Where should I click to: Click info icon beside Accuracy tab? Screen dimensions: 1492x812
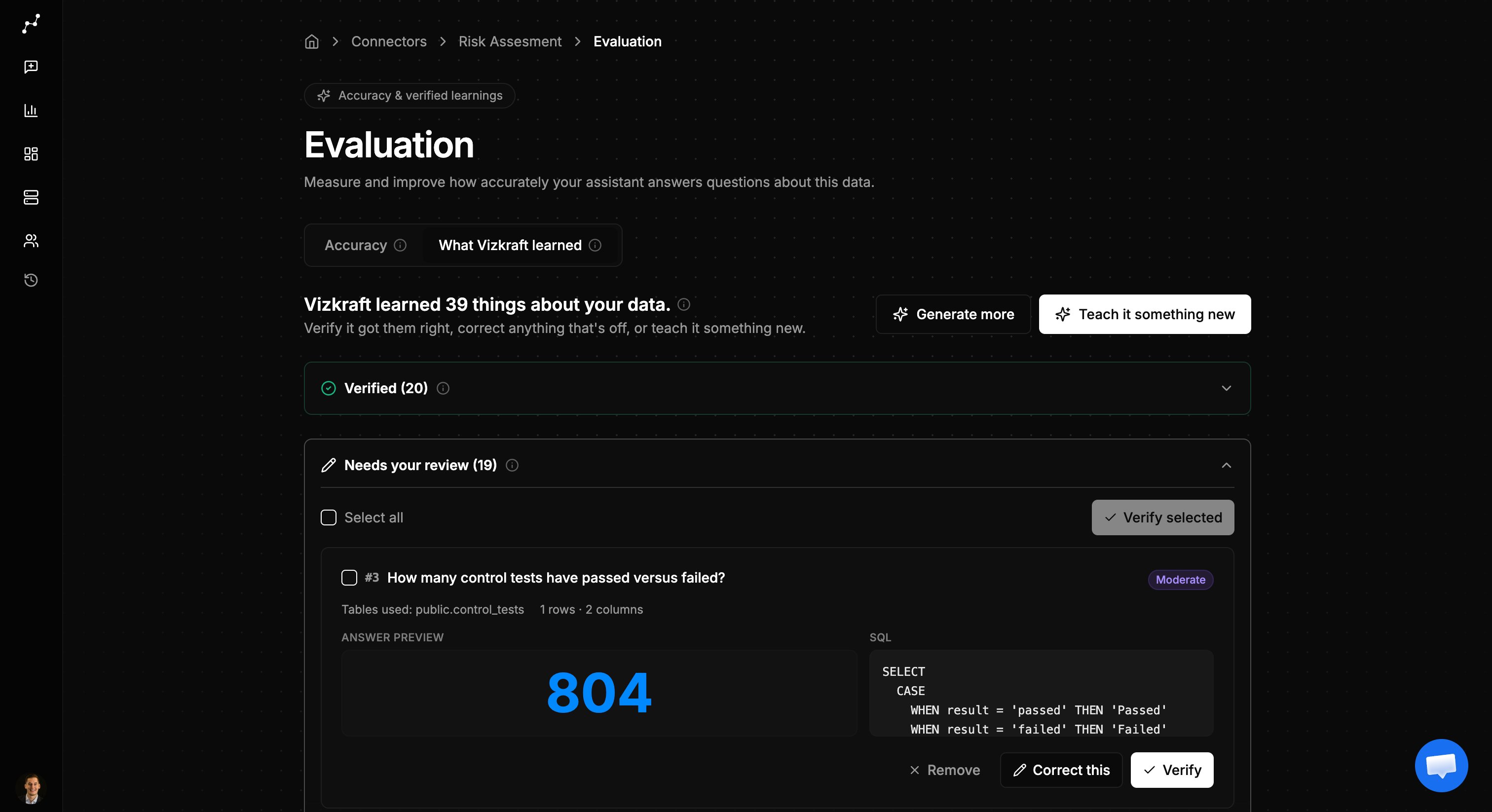pyautogui.click(x=400, y=246)
